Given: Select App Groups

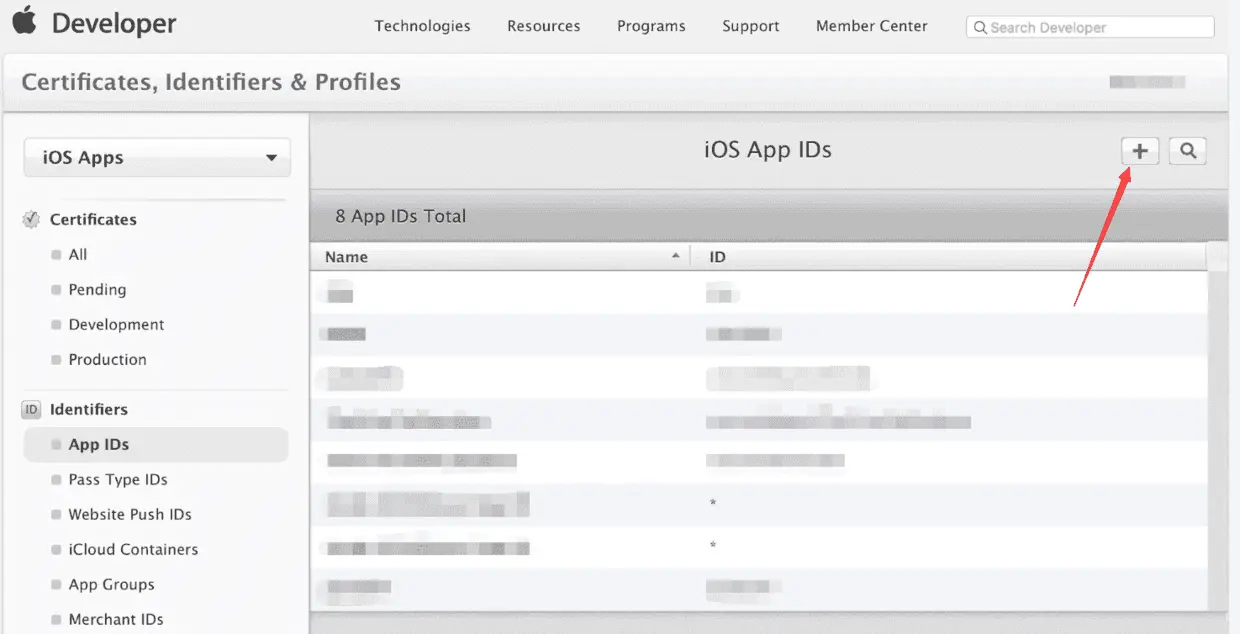Looking at the screenshot, I should pyautogui.click(x=111, y=585).
